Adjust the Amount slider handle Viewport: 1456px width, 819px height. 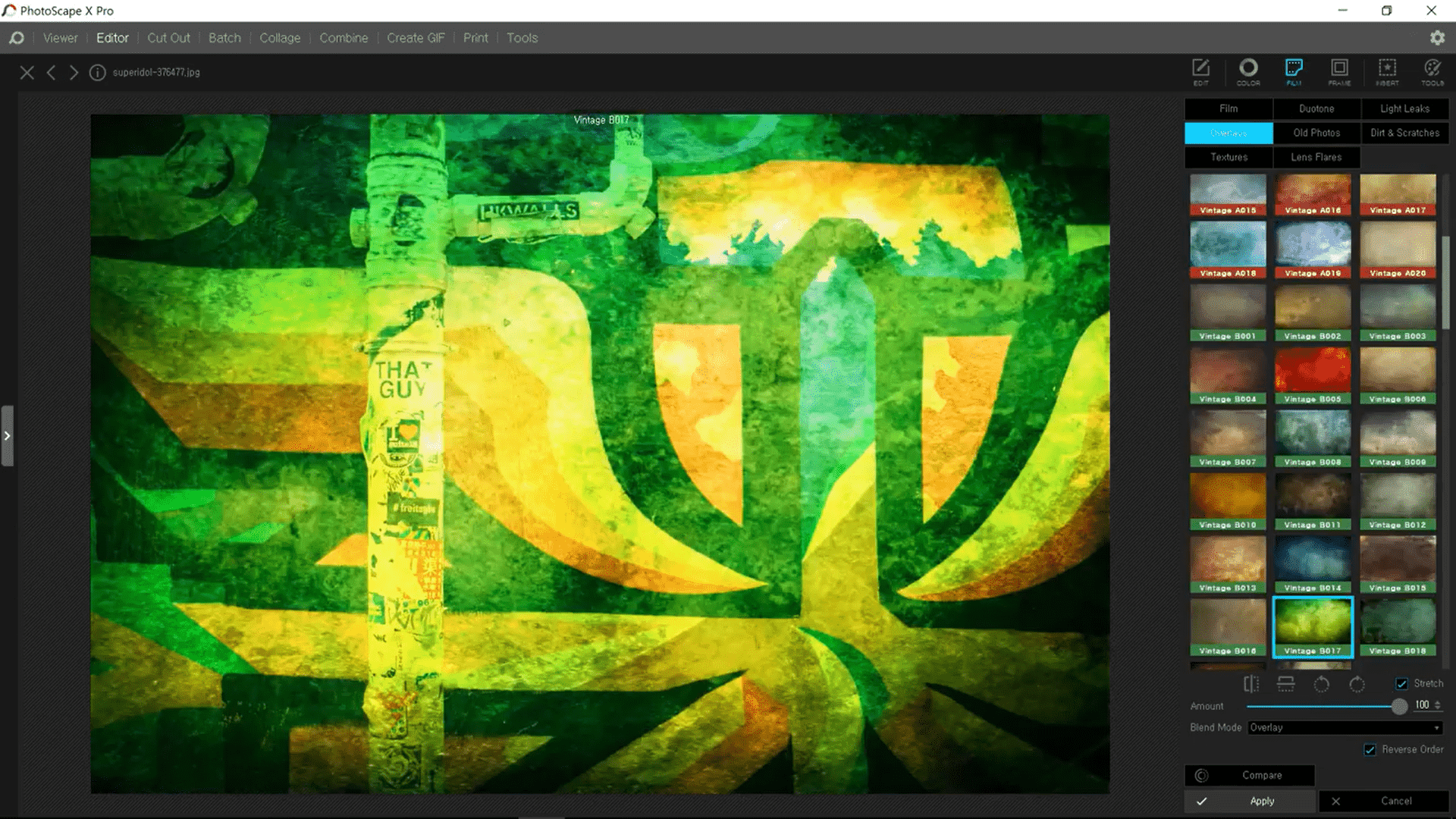pyautogui.click(x=1399, y=706)
